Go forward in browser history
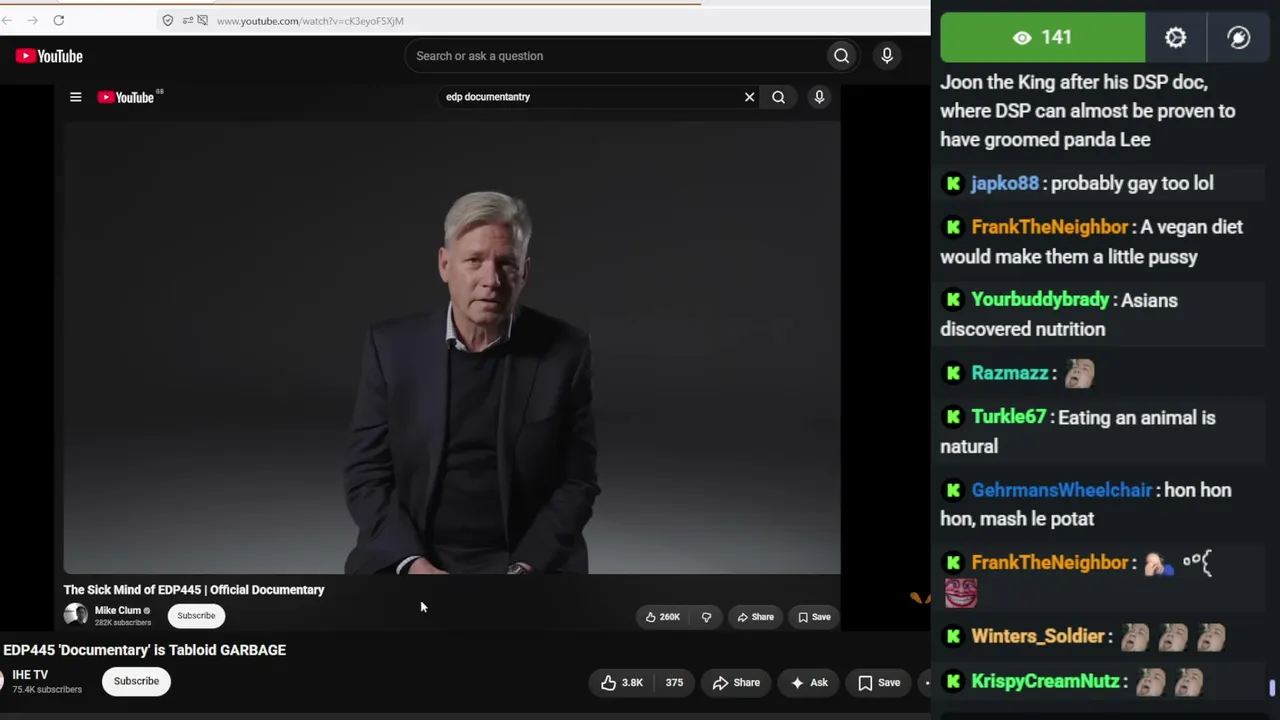The height and width of the screenshot is (720, 1280). (33, 20)
